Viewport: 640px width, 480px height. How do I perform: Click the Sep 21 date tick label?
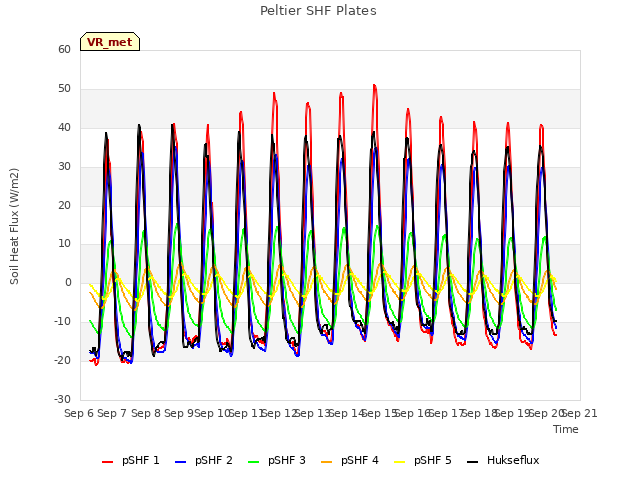click(x=580, y=413)
